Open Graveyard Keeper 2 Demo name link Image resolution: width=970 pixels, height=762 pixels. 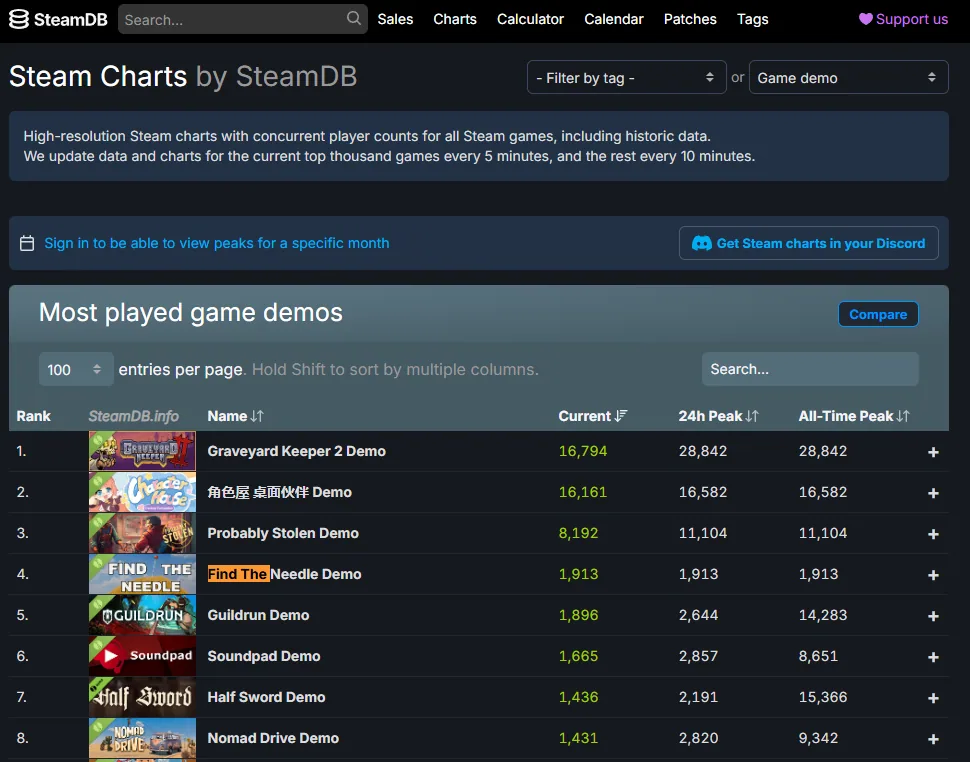[296, 451]
